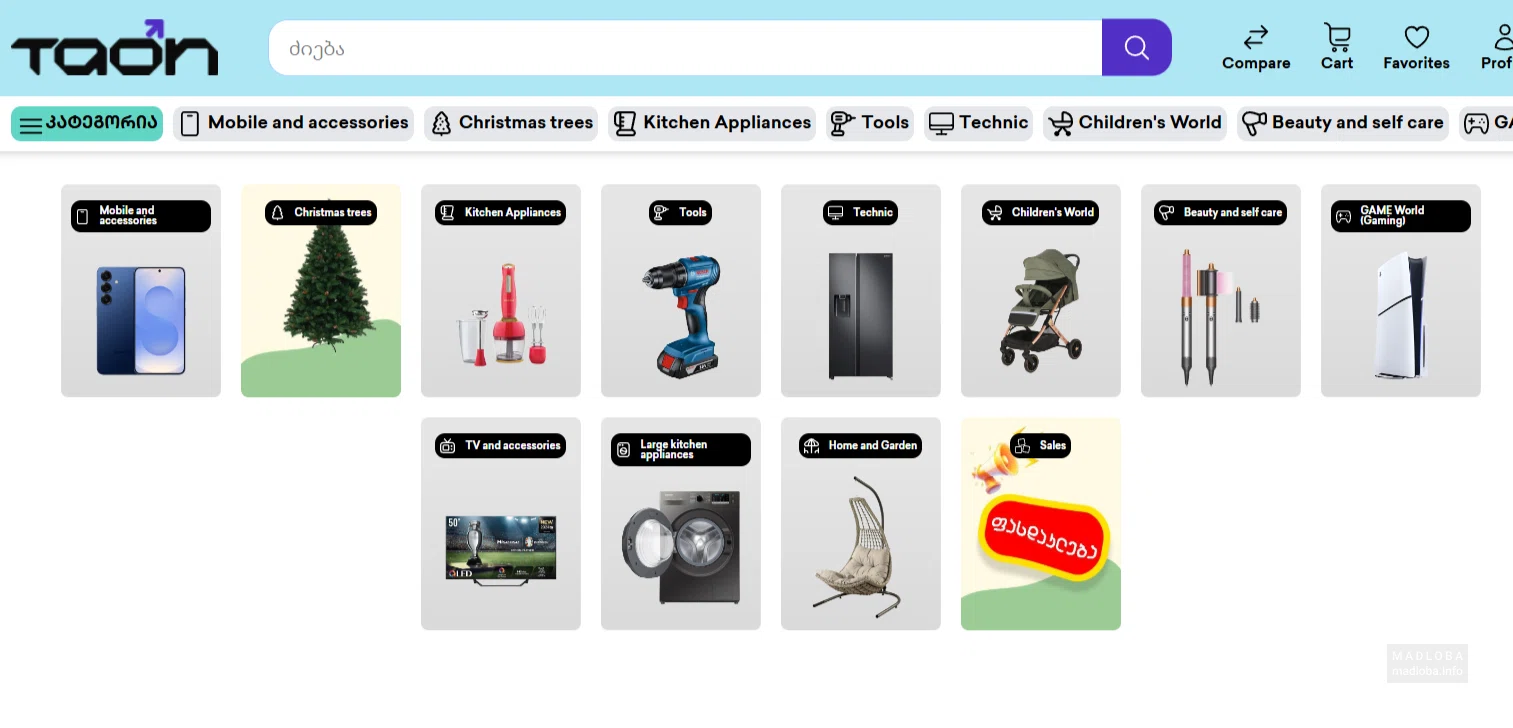Screen dimensions: 1513x728
Task: Type in the ძიება search field
Action: [685, 48]
